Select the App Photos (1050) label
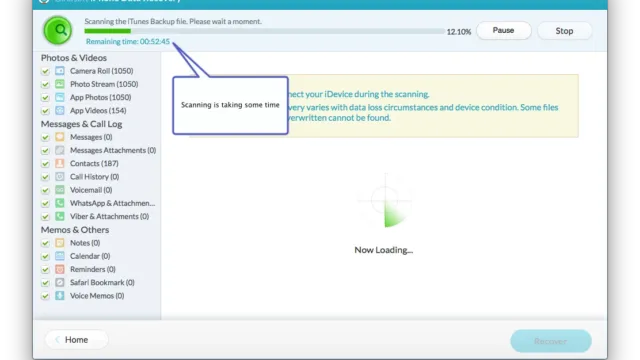Image resolution: width=640 pixels, height=360 pixels. [x=100, y=97]
